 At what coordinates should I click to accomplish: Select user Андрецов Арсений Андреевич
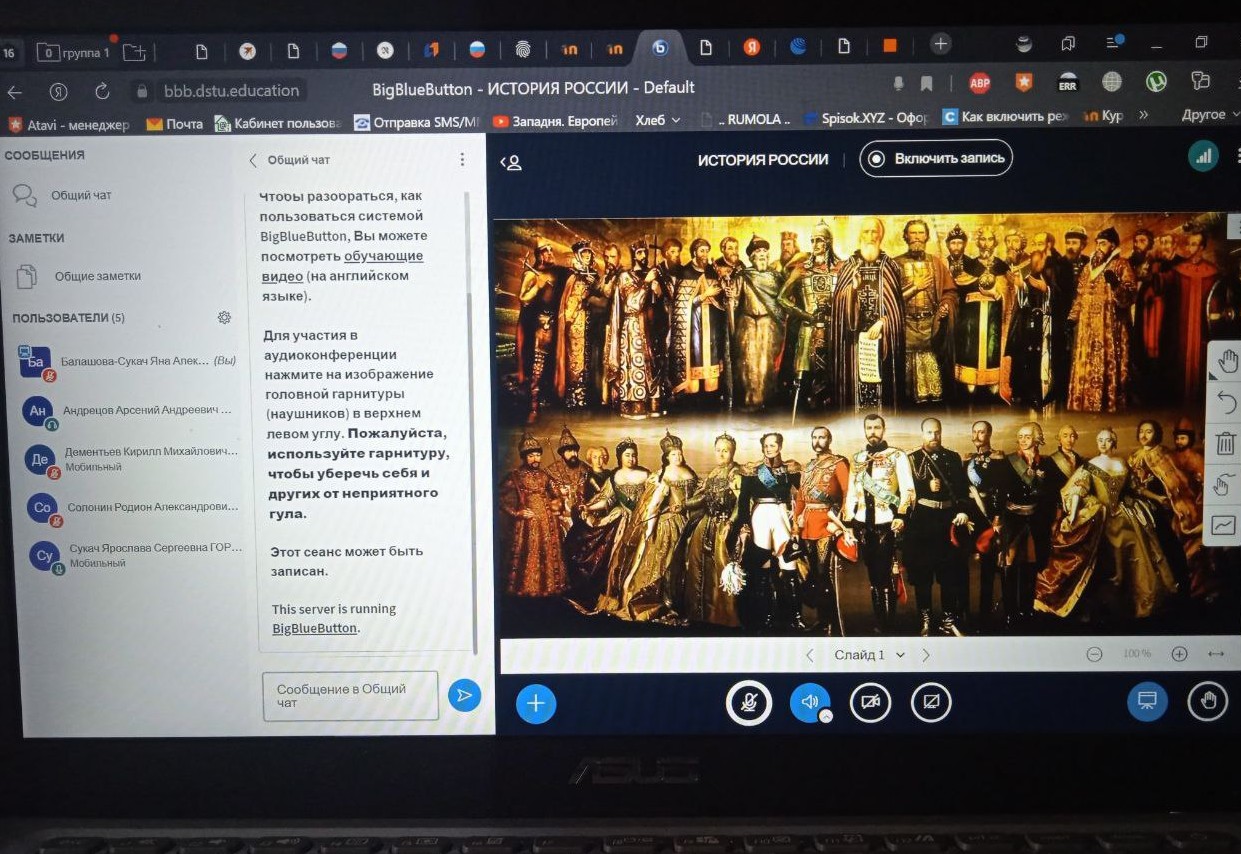point(127,411)
